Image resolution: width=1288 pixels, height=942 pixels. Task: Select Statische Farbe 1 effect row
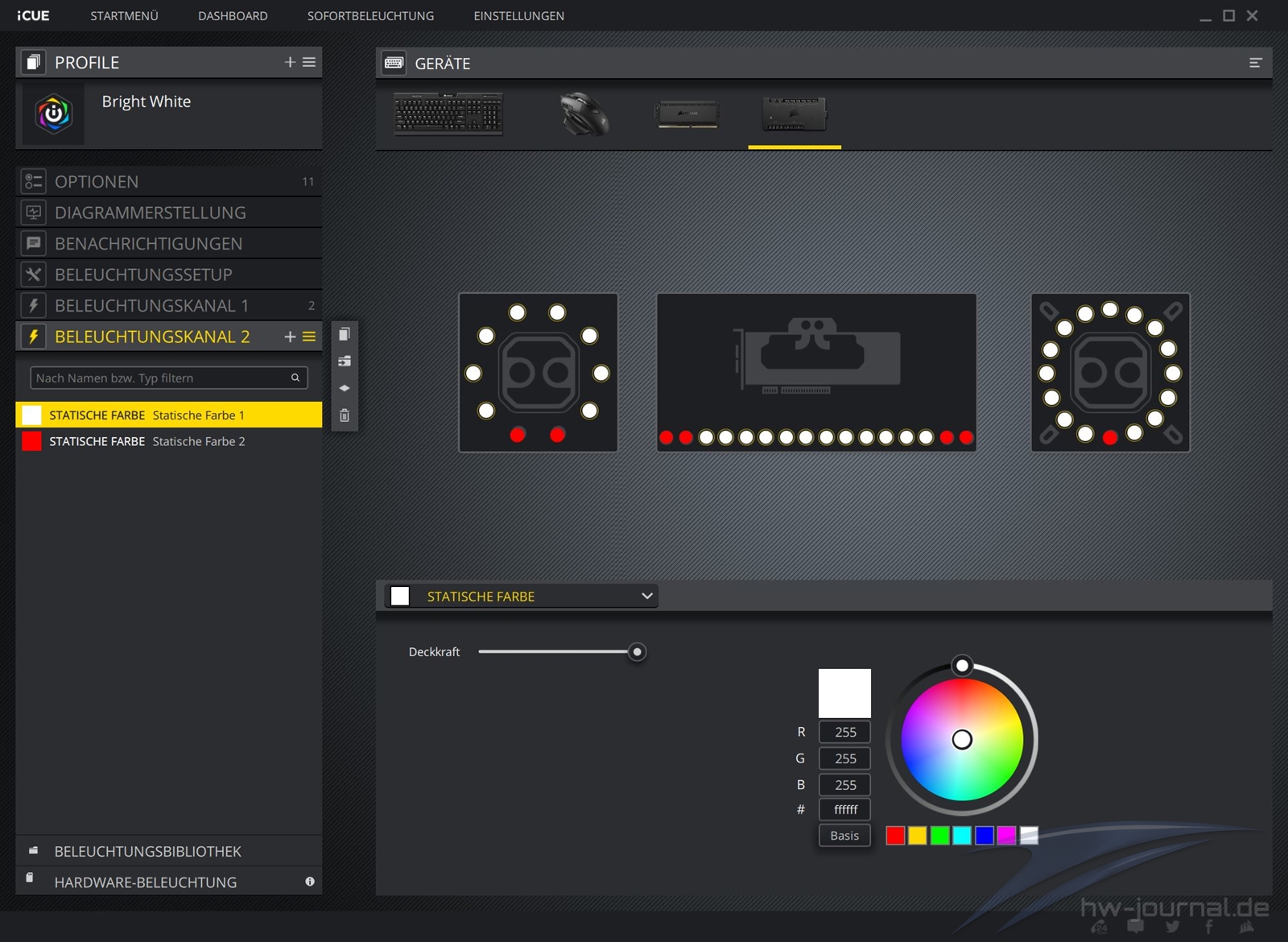(x=169, y=415)
